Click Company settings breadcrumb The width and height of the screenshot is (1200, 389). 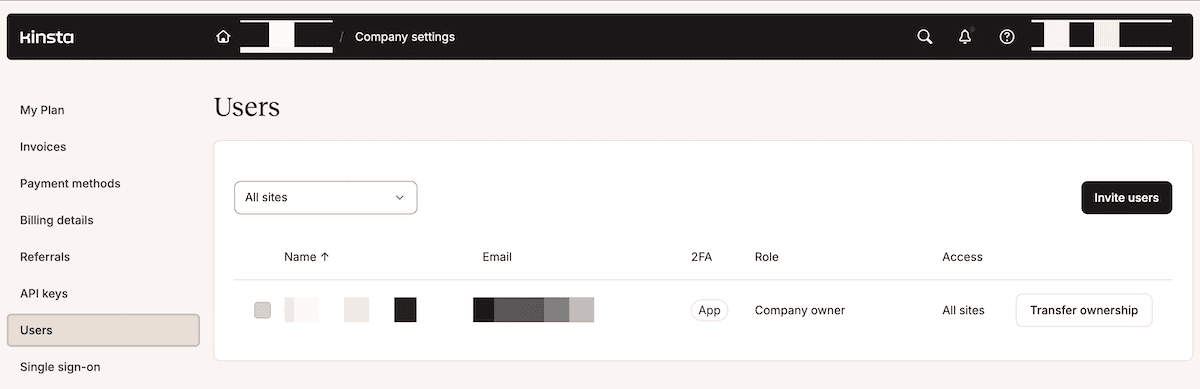point(405,37)
